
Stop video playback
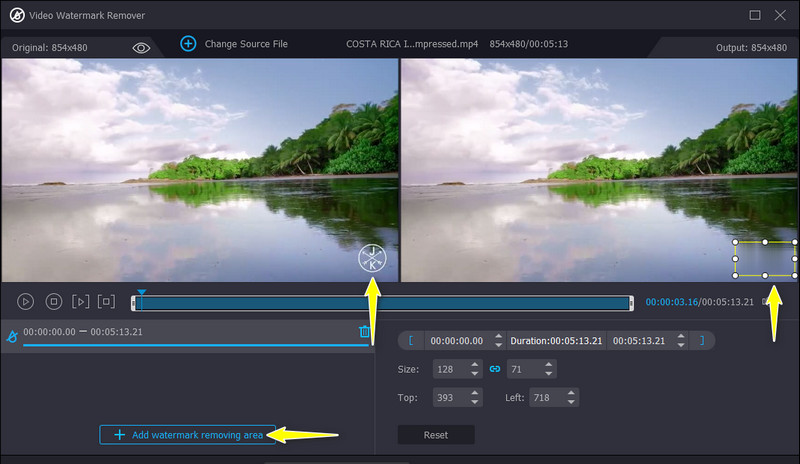pos(54,301)
